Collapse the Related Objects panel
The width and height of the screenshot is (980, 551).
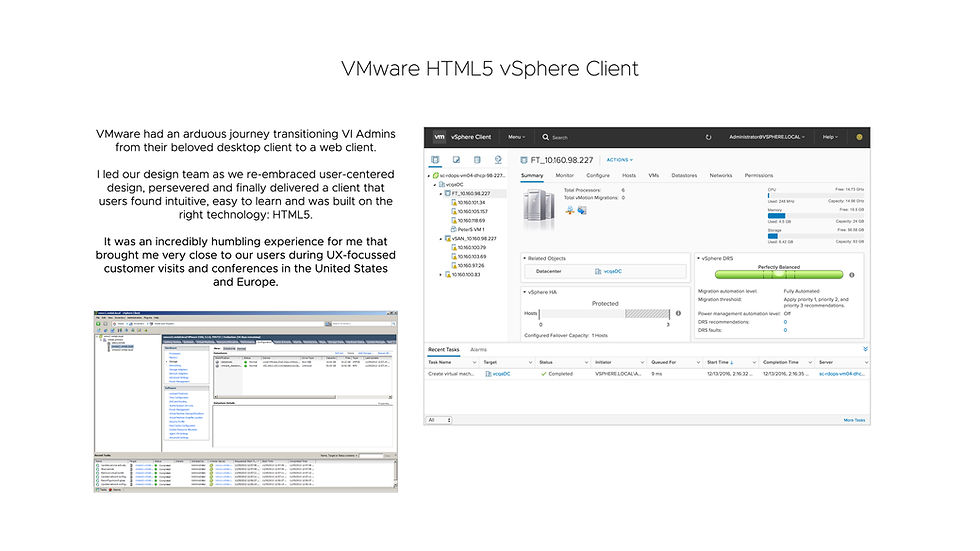pos(524,258)
